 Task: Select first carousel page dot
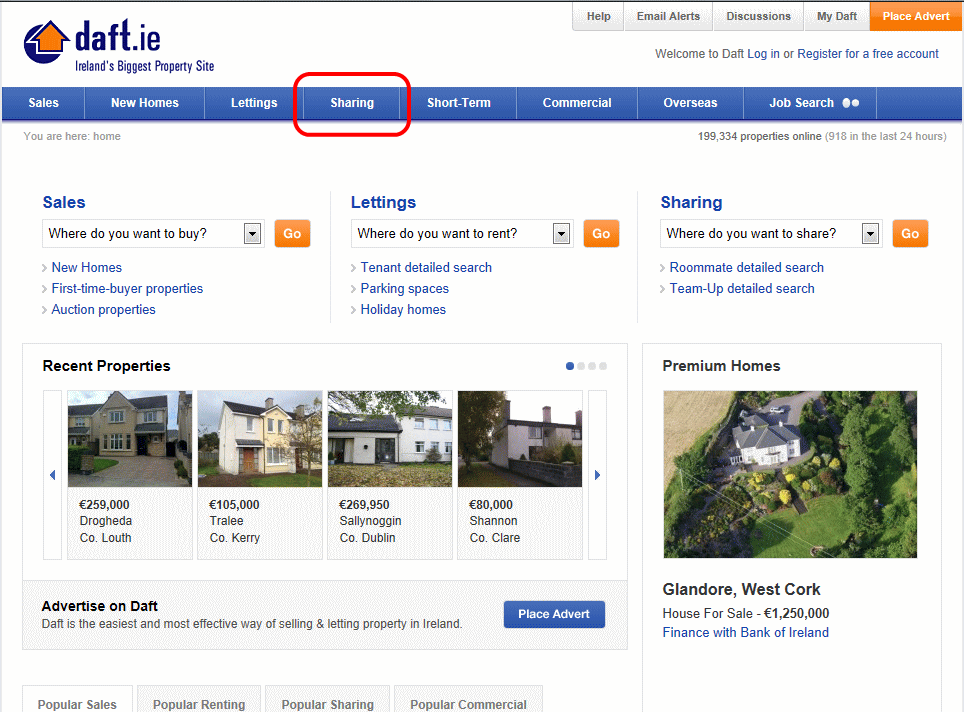point(570,366)
